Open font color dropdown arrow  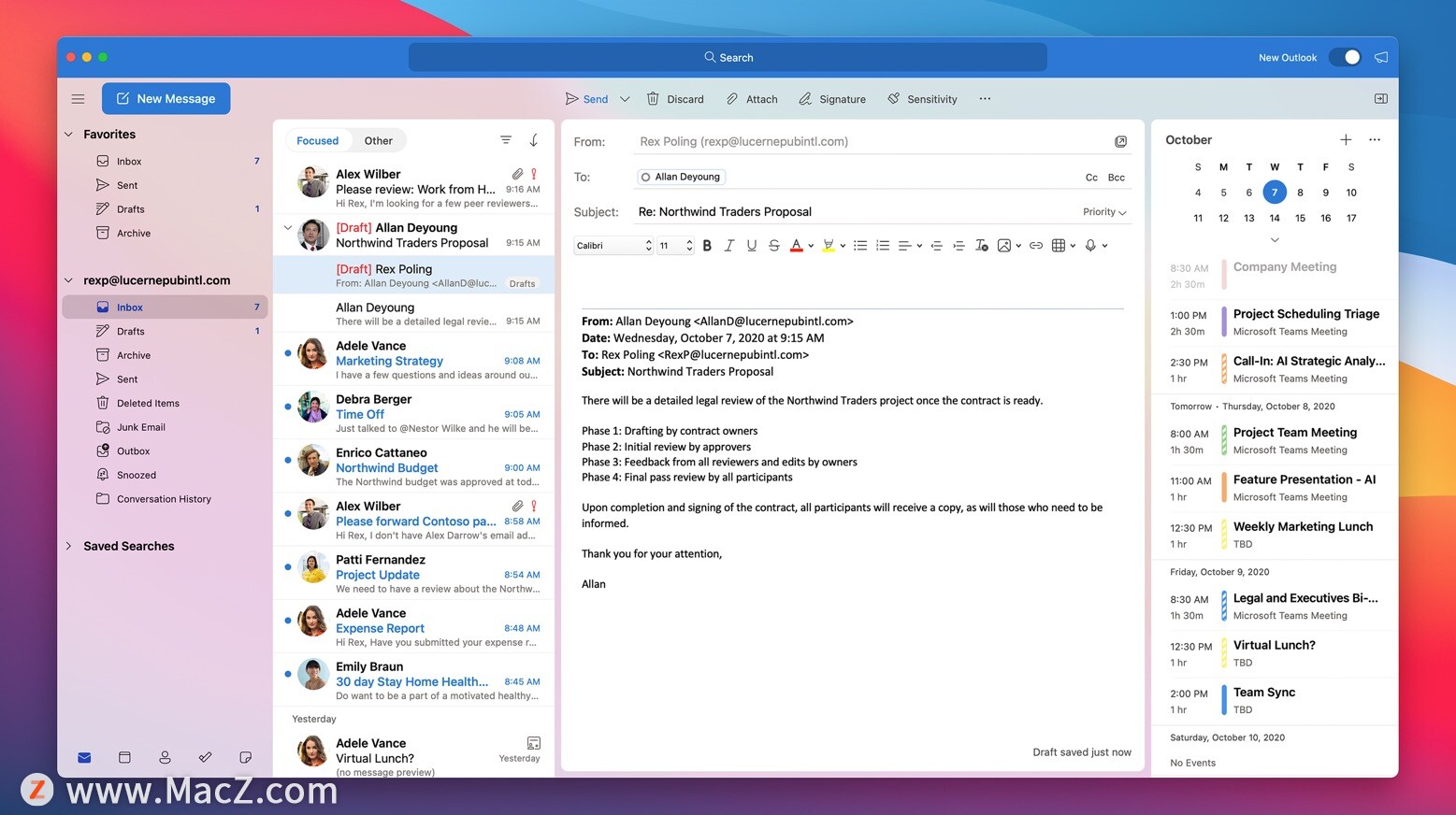point(811,246)
